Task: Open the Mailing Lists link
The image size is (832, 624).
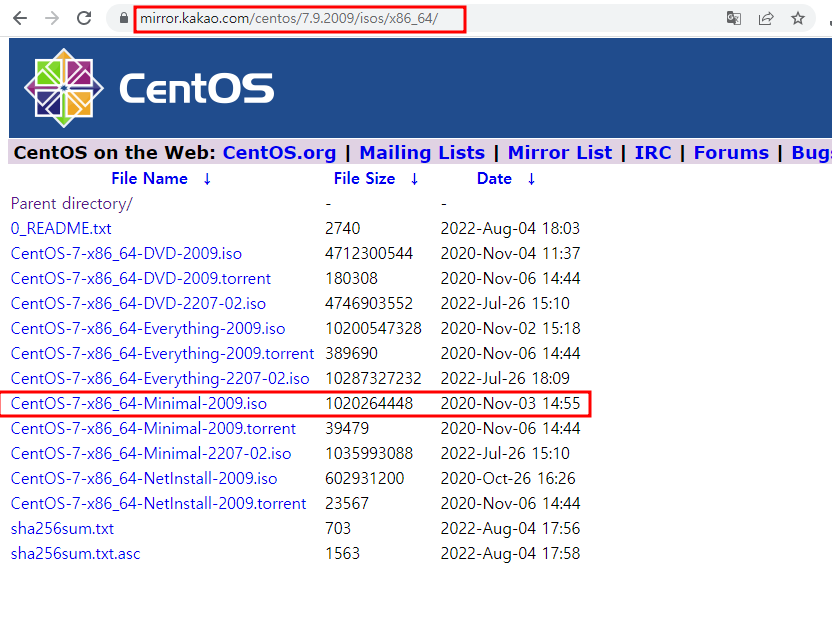Action: 422,153
